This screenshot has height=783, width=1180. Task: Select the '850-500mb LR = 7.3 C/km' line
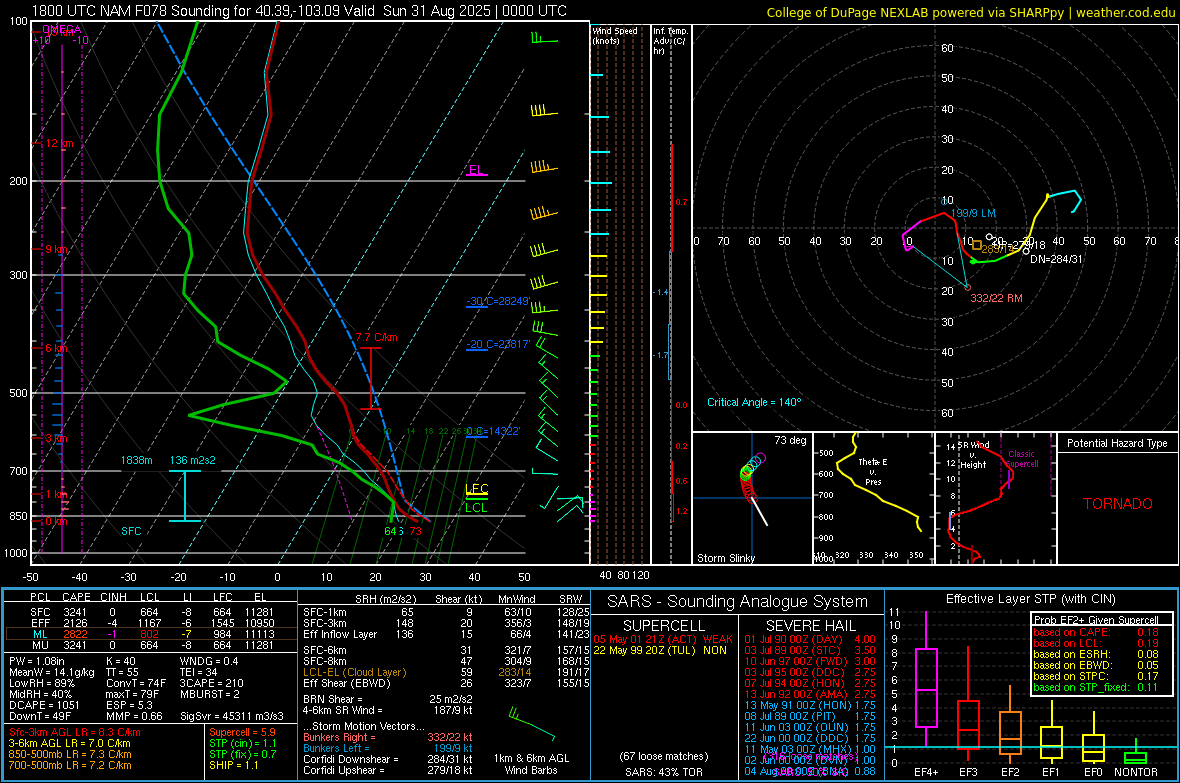(x=70, y=754)
